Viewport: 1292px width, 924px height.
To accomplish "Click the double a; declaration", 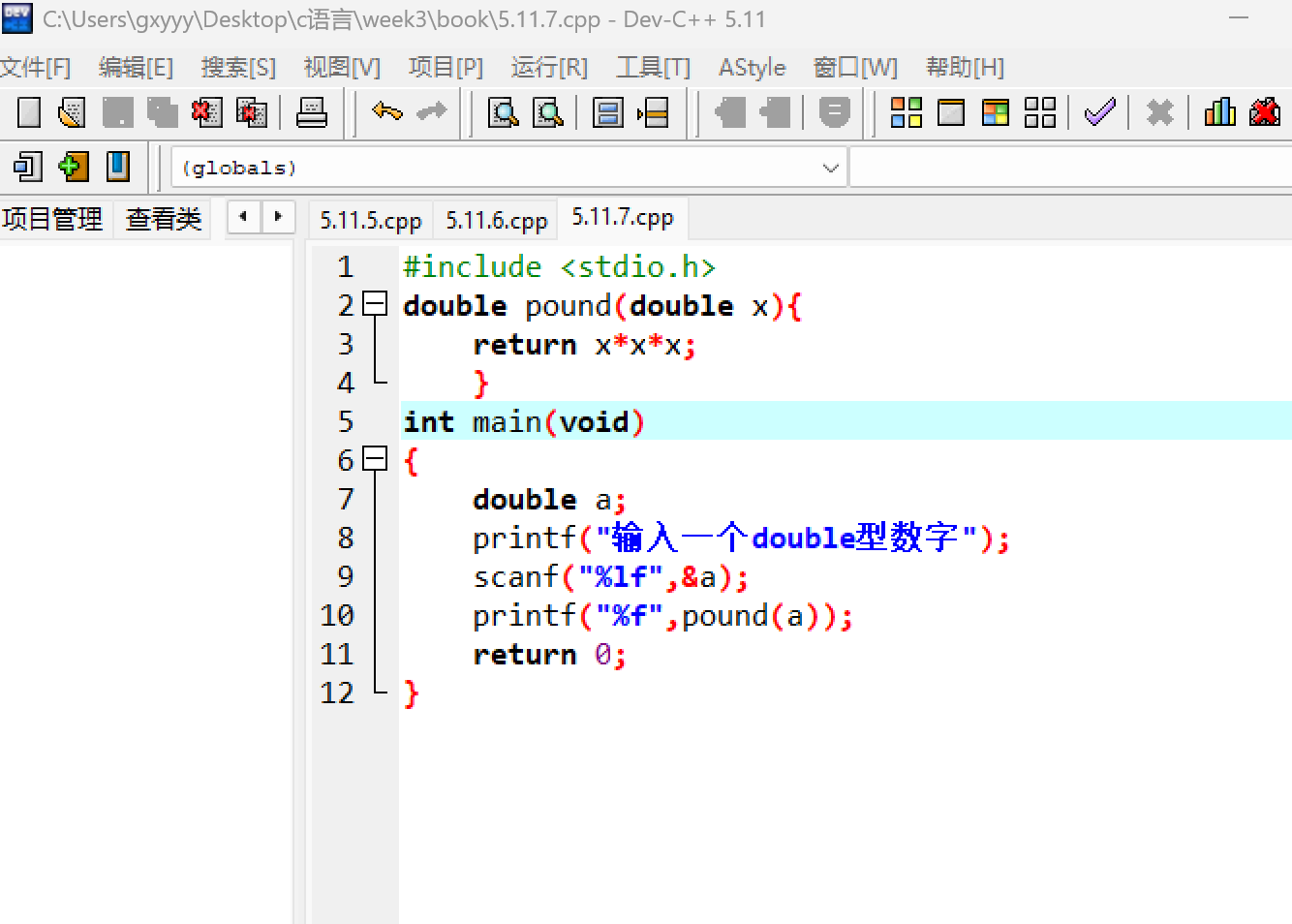I will pyautogui.click(x=550, y=500).
